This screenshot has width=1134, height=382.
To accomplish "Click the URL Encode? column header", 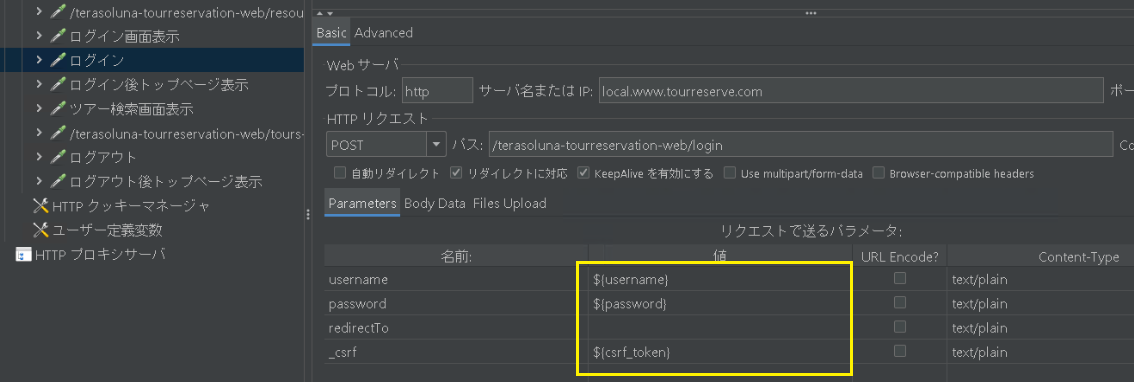I will pos(899,256).
